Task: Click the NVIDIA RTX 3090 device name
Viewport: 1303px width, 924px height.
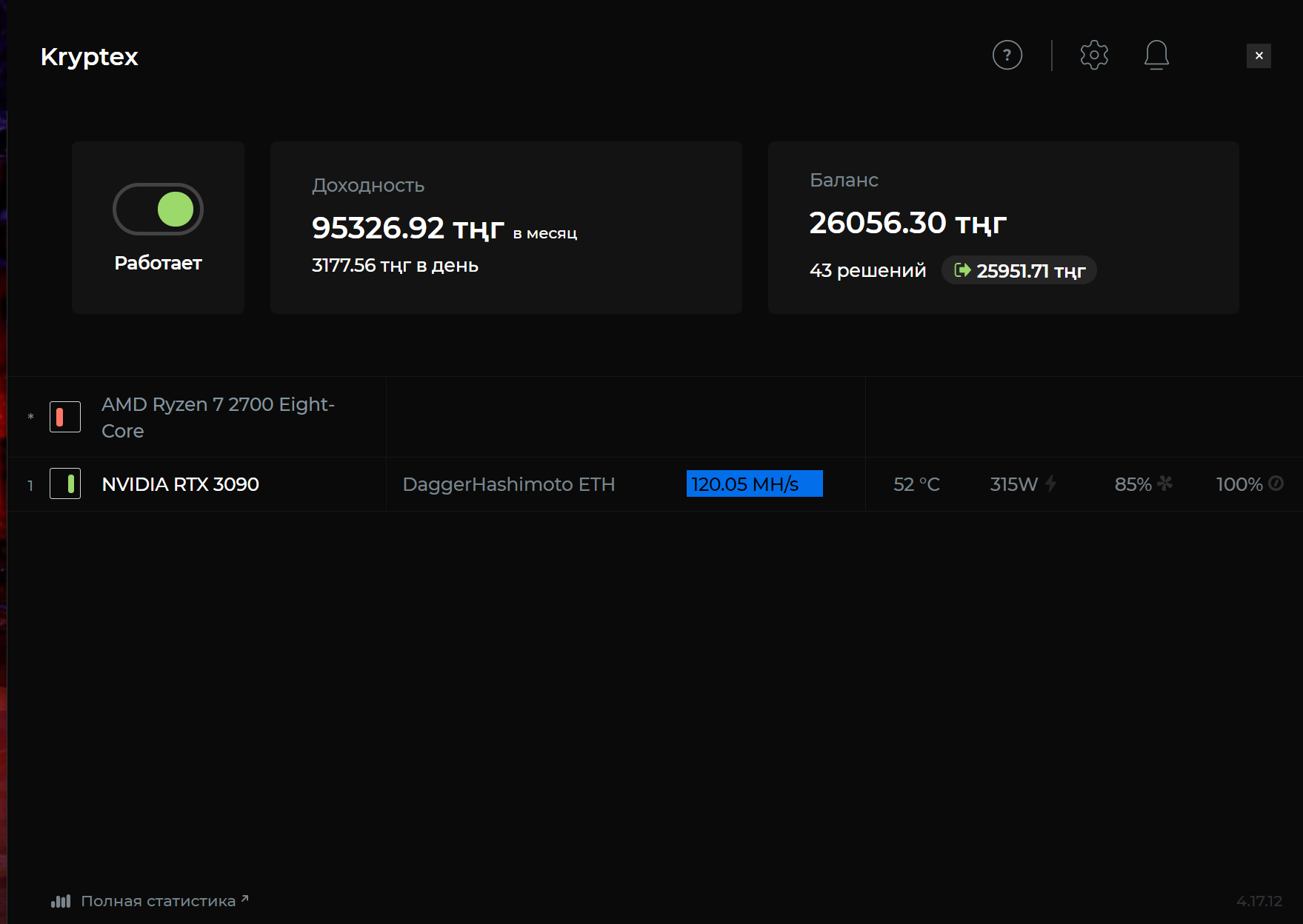Action: pos(181,484)
